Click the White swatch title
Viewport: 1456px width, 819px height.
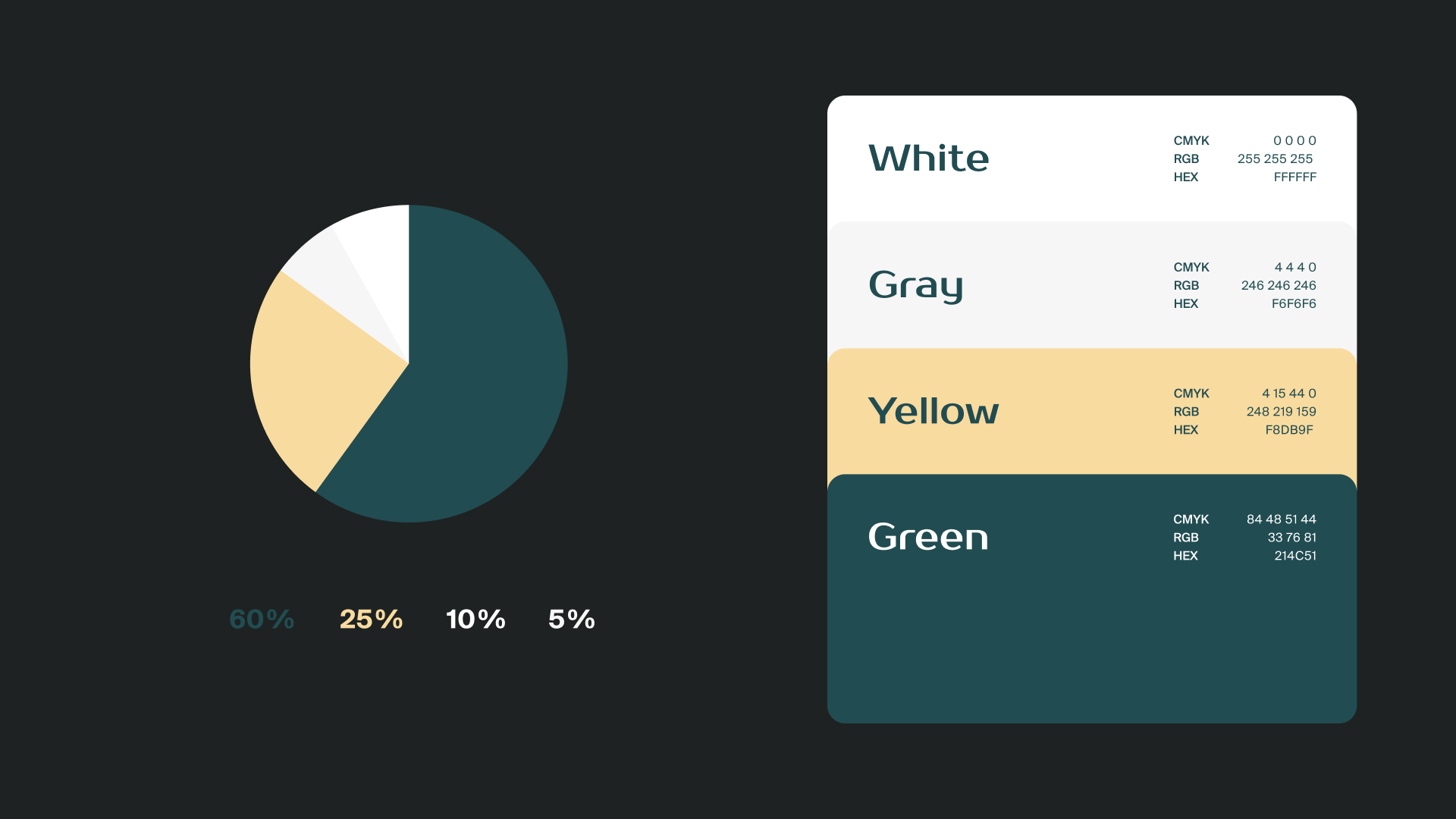(928, 158)
